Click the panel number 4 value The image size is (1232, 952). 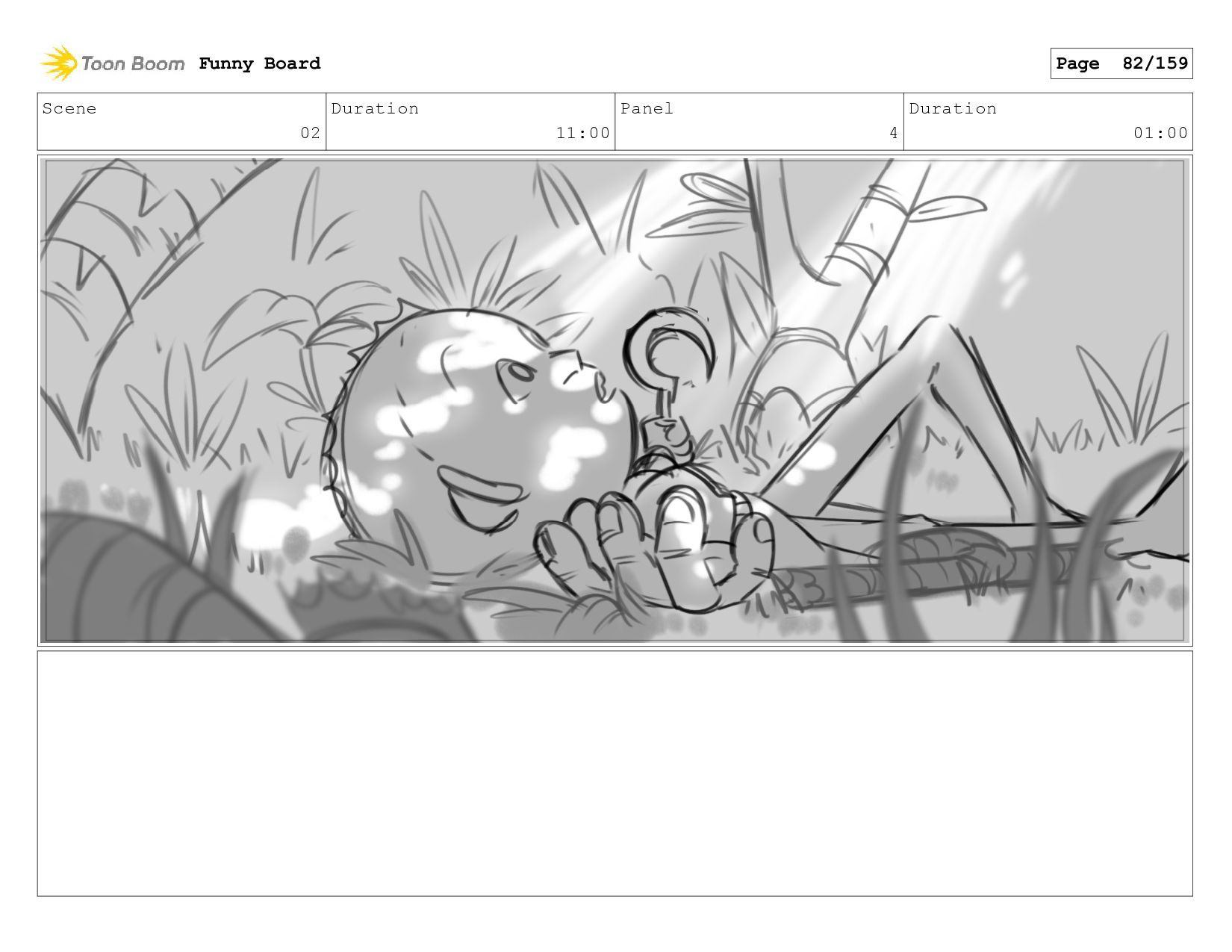(x=893, y=133)
